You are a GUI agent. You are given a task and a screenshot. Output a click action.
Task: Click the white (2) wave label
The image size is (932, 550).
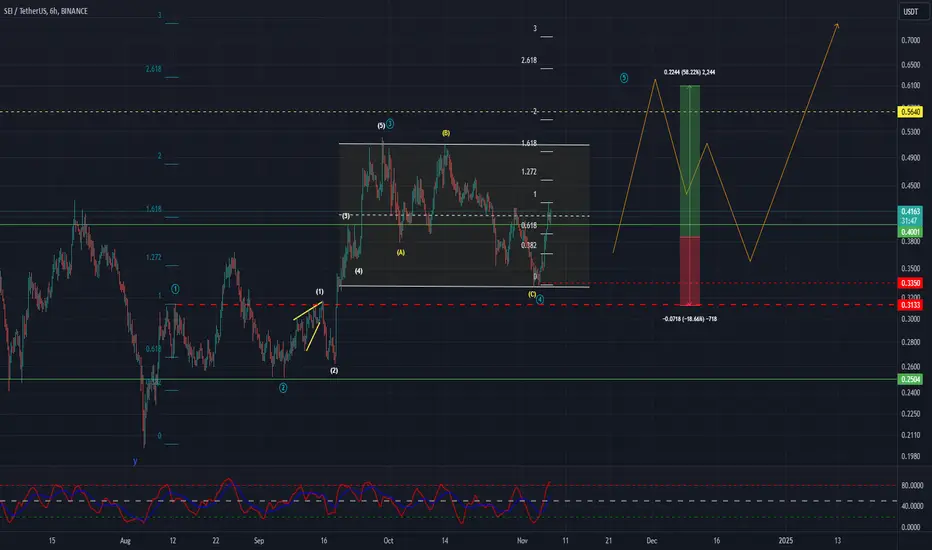point(334,370)
